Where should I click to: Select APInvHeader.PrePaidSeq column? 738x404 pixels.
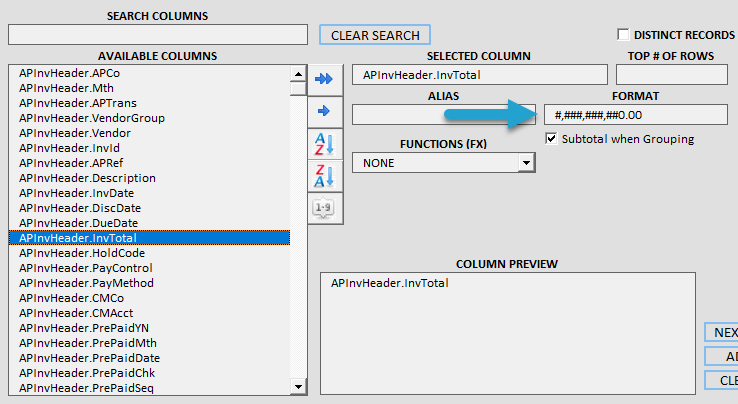point(150,388)
